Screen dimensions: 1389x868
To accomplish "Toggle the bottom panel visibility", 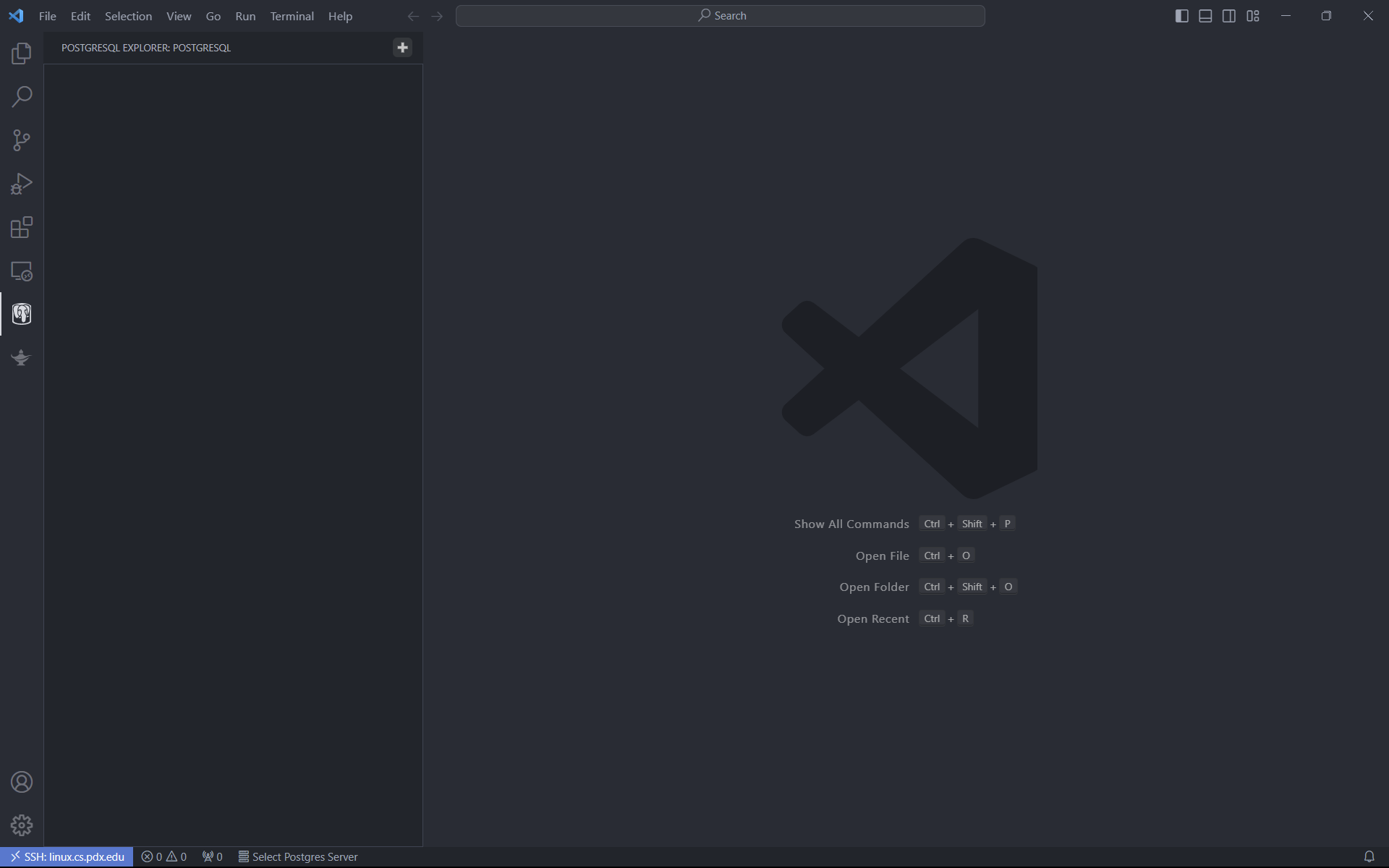I will 1205,16.
